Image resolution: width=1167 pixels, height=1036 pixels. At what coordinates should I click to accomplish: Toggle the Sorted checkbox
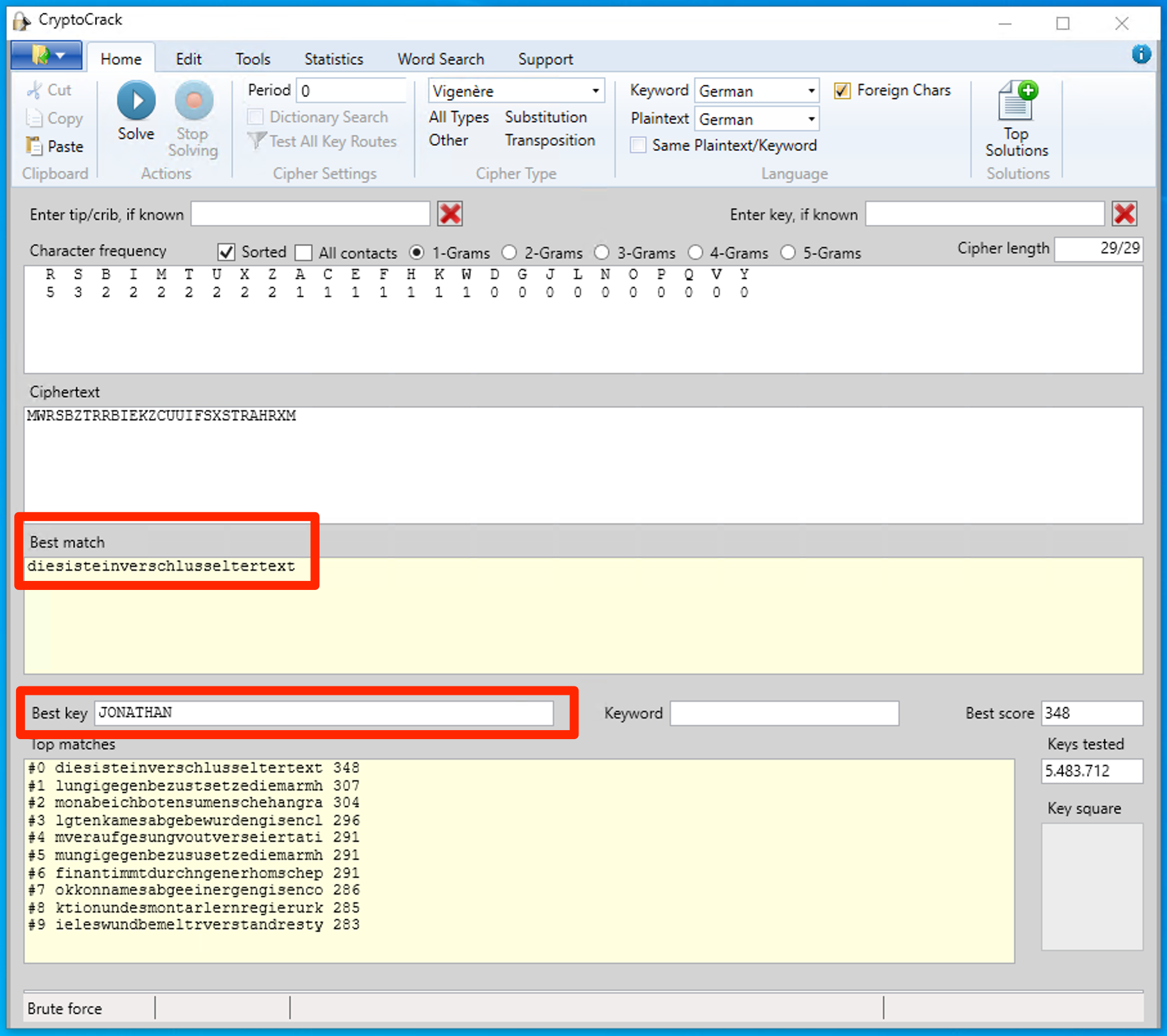[x=226, y=252]
